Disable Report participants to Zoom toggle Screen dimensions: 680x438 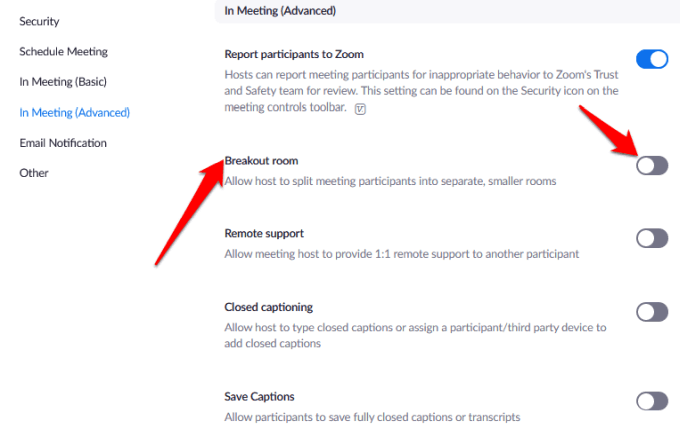point(651,59)
